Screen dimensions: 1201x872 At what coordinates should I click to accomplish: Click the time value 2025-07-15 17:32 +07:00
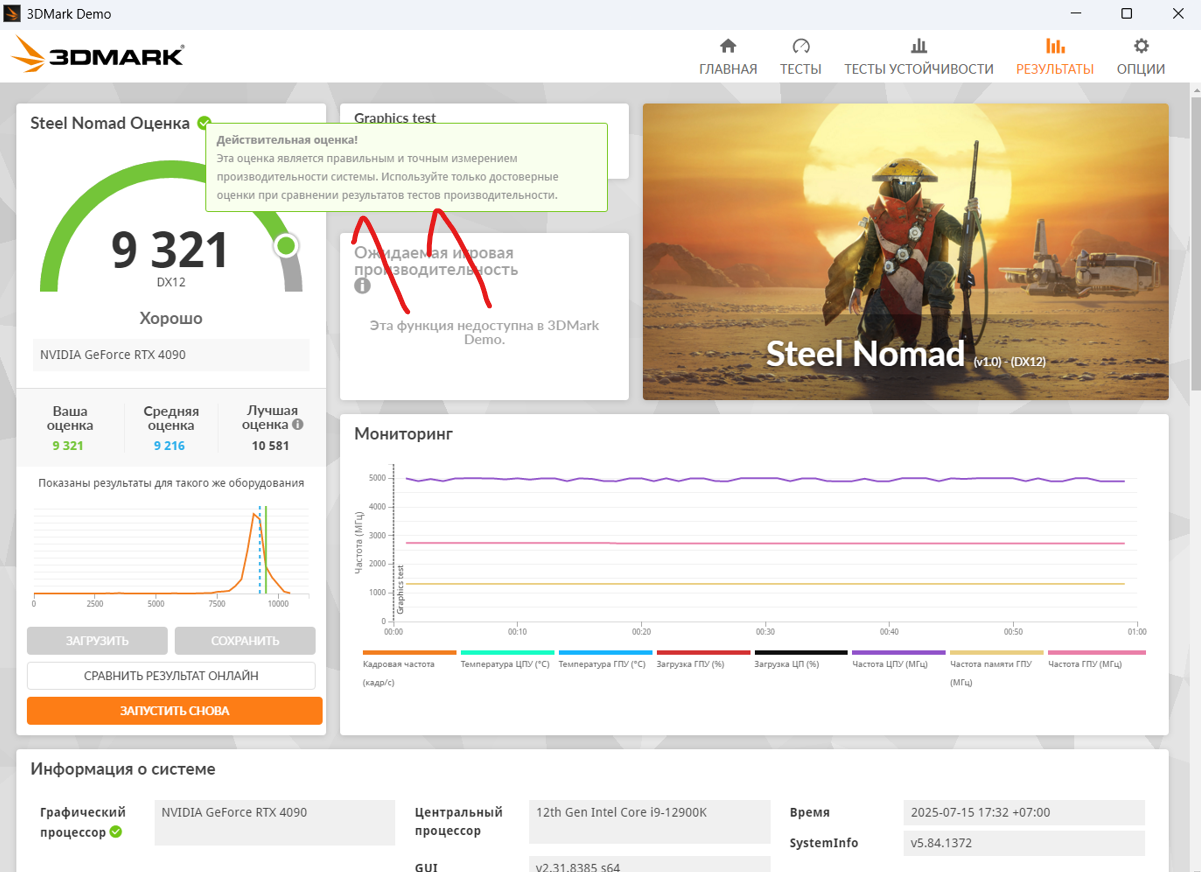(x=1024, y=813)
